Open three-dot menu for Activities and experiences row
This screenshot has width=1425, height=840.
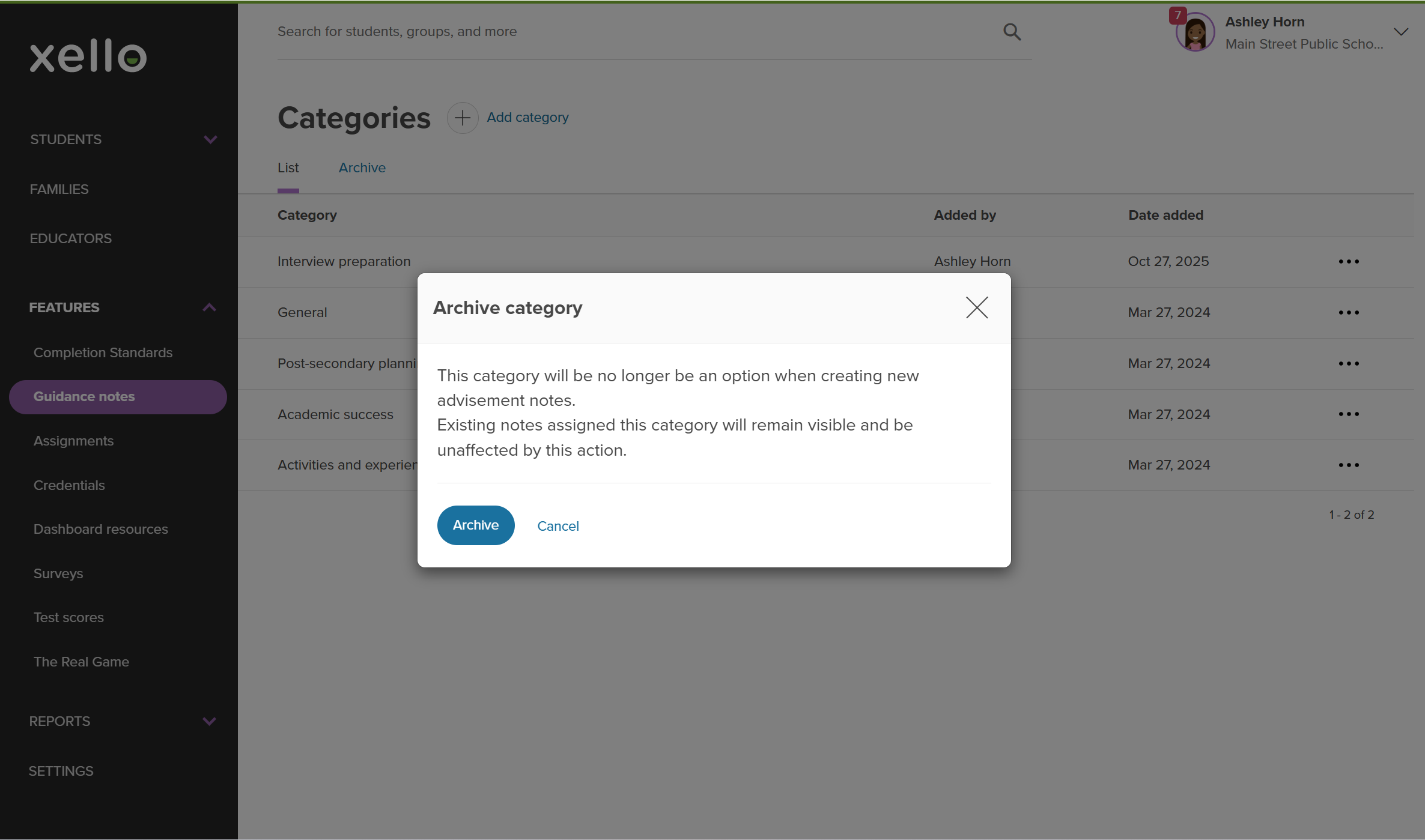1349,465
